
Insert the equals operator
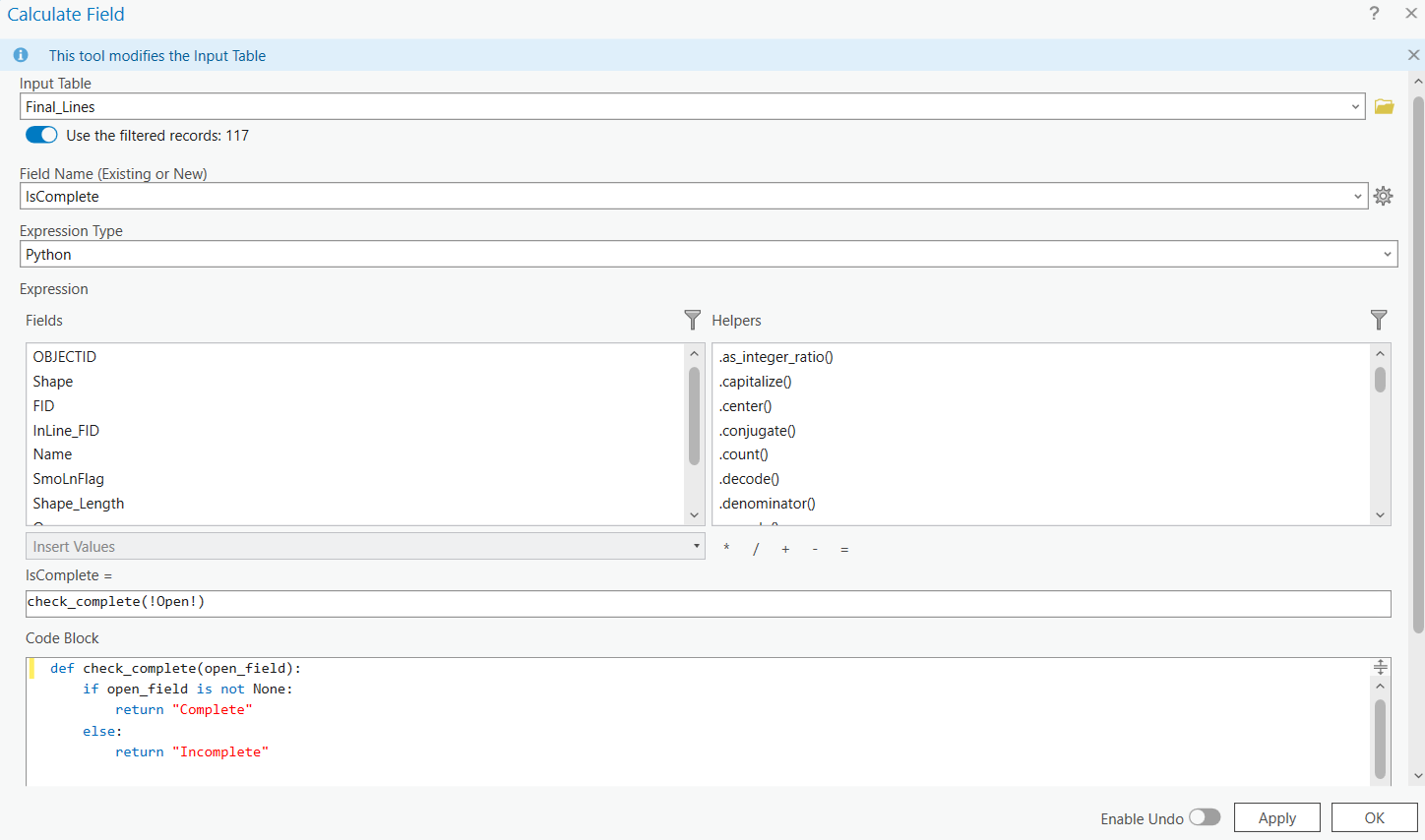[x=844, y=549]
